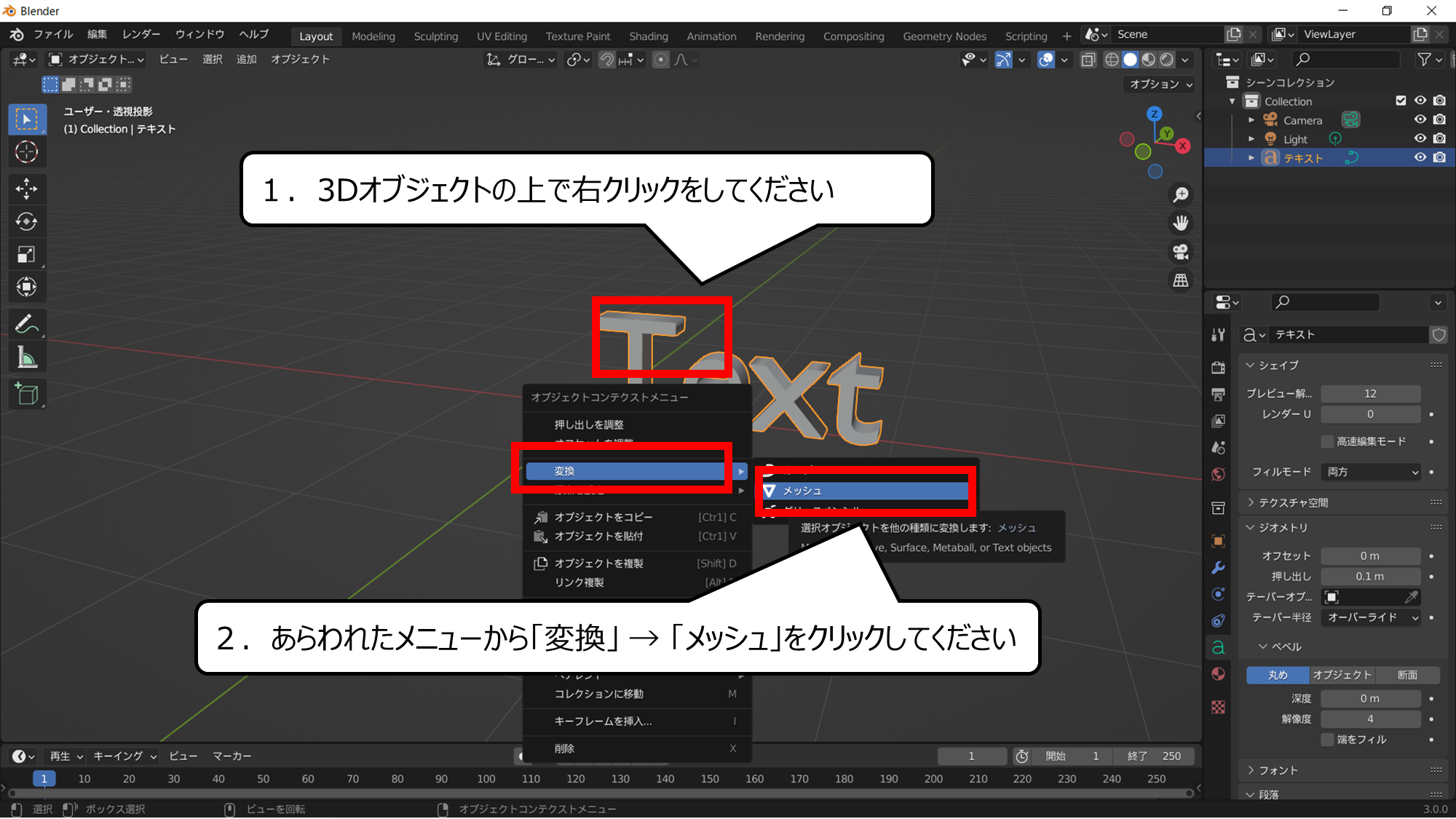Adjust the プレビュー解像度 value field 12
Viewport: 1456px width, 819px height.
[x=1370, y=394]
